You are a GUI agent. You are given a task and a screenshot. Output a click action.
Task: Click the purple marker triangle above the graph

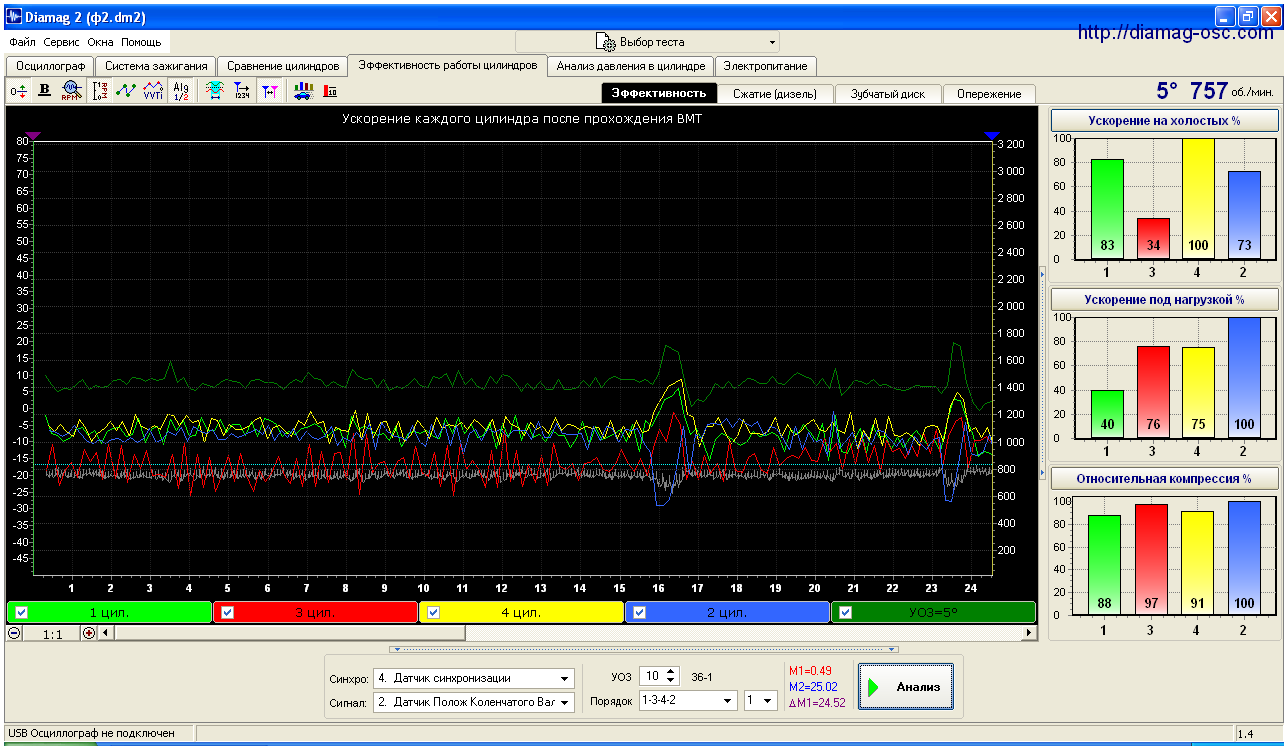click(33, 135)
